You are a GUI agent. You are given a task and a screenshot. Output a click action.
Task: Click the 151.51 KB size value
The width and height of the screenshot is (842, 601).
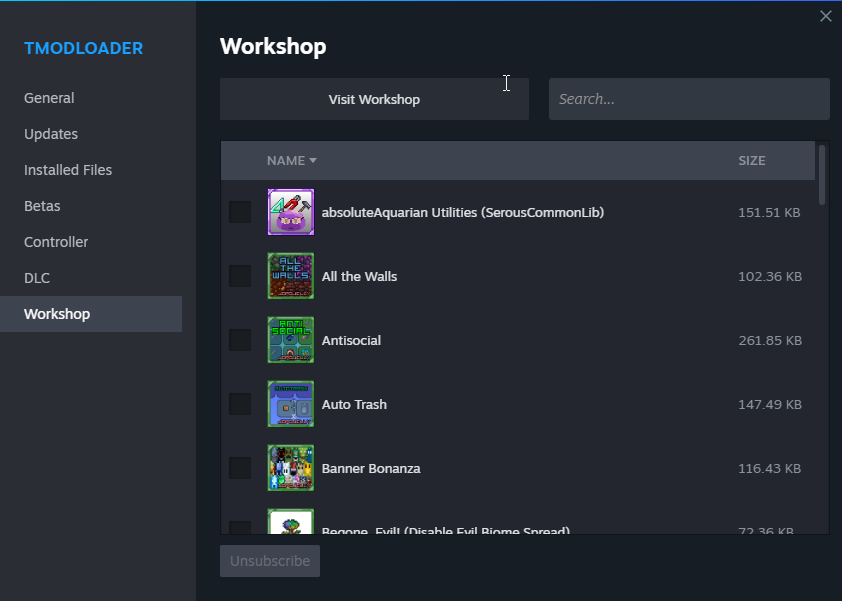pyautogui.click(x=769, y=212)
